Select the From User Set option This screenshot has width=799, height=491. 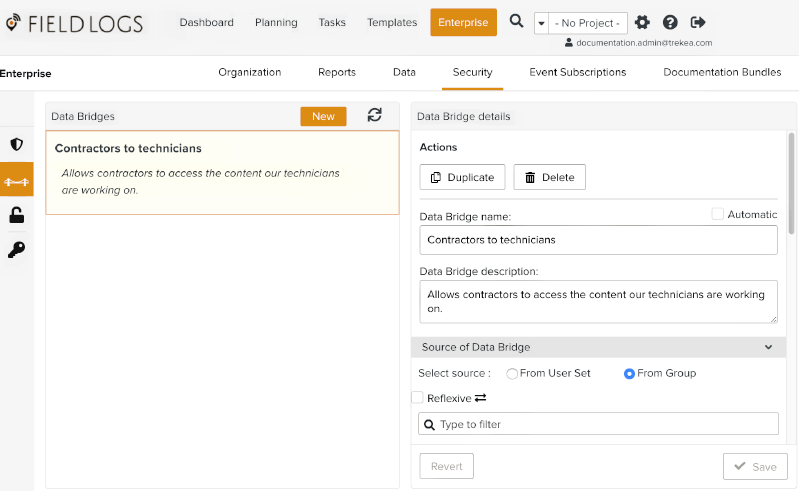click(x=512, y=373)
